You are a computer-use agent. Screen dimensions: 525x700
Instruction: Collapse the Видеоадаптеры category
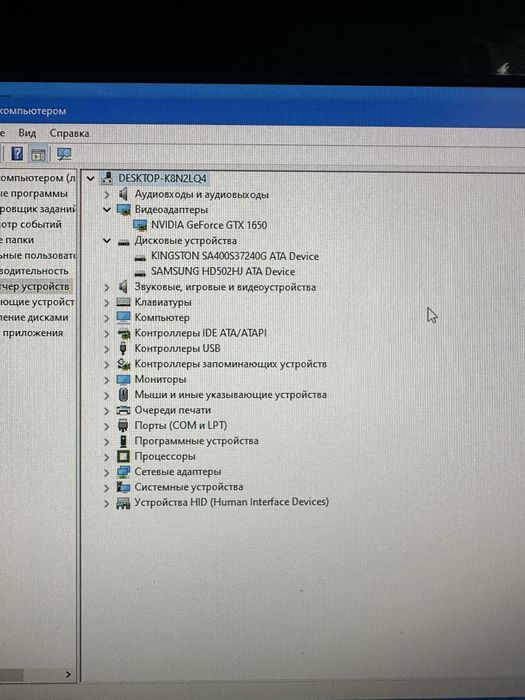click(107, 209)
